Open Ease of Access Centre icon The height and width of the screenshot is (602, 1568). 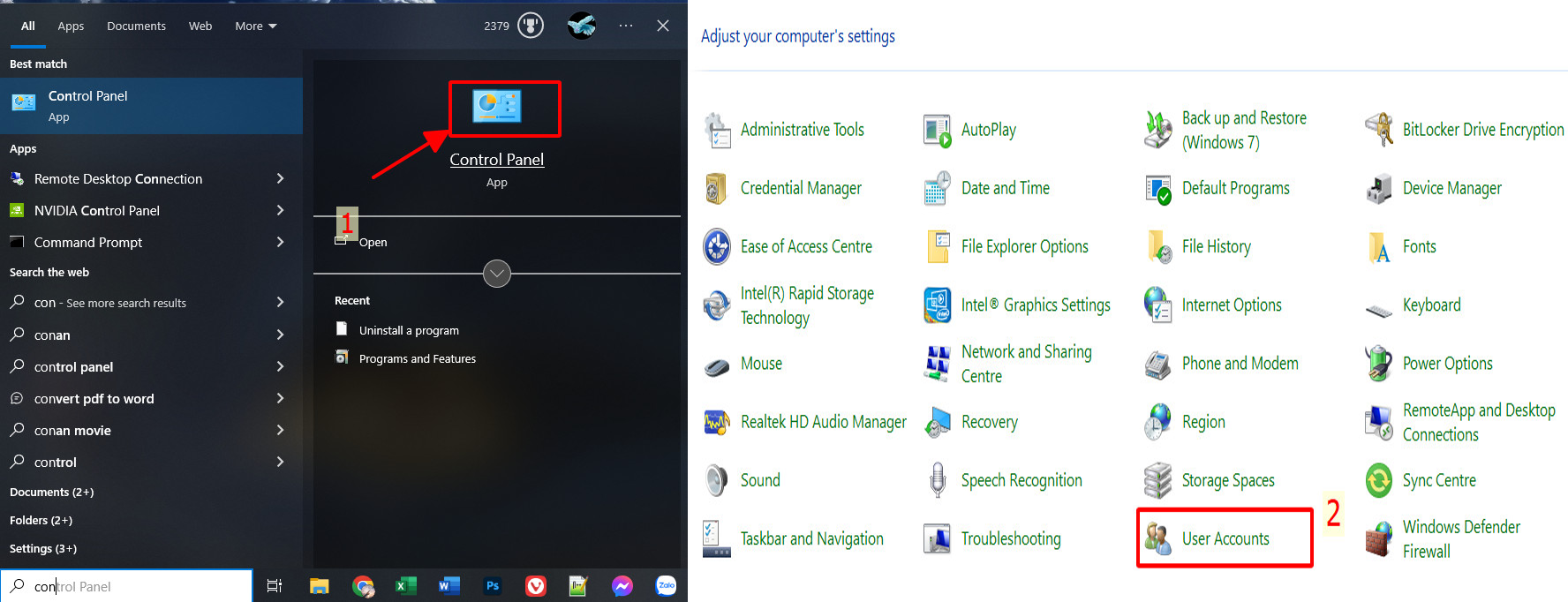(717, 246)
